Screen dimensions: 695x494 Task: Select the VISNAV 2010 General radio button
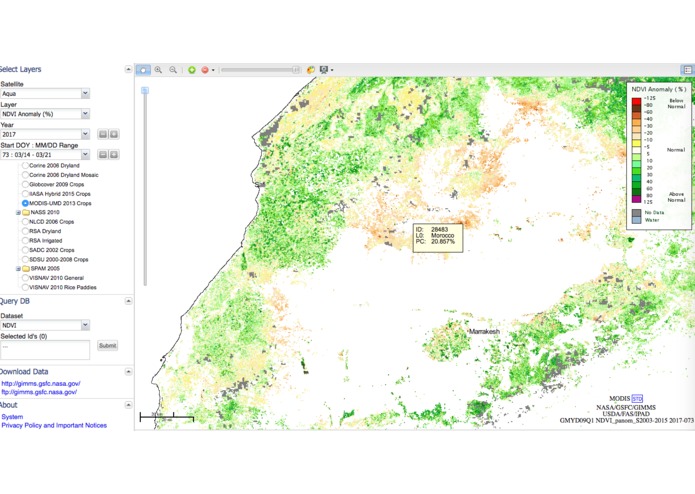click(25, 278)
